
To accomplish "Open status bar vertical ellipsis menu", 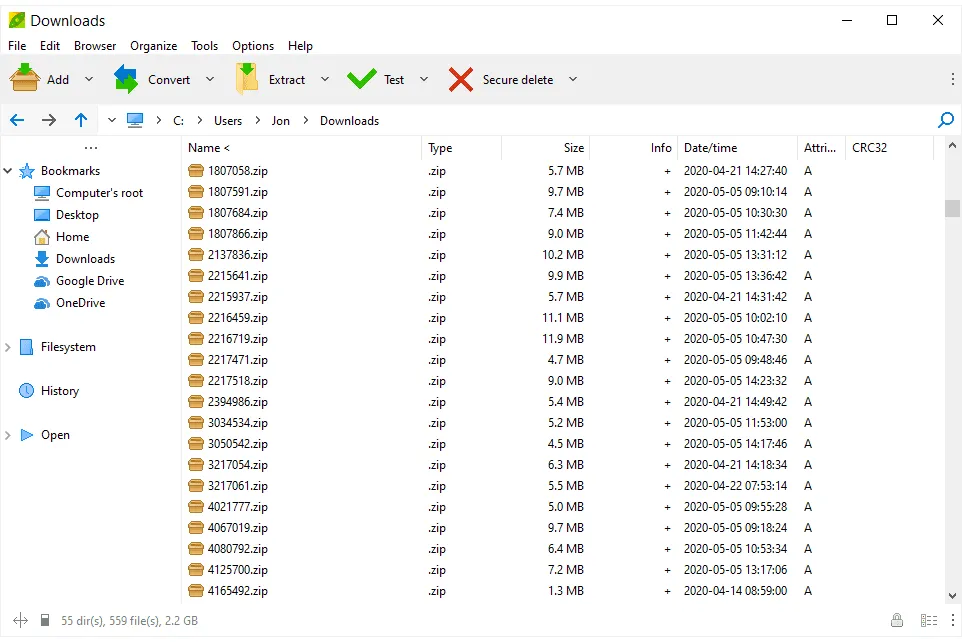I will (952, 621).
